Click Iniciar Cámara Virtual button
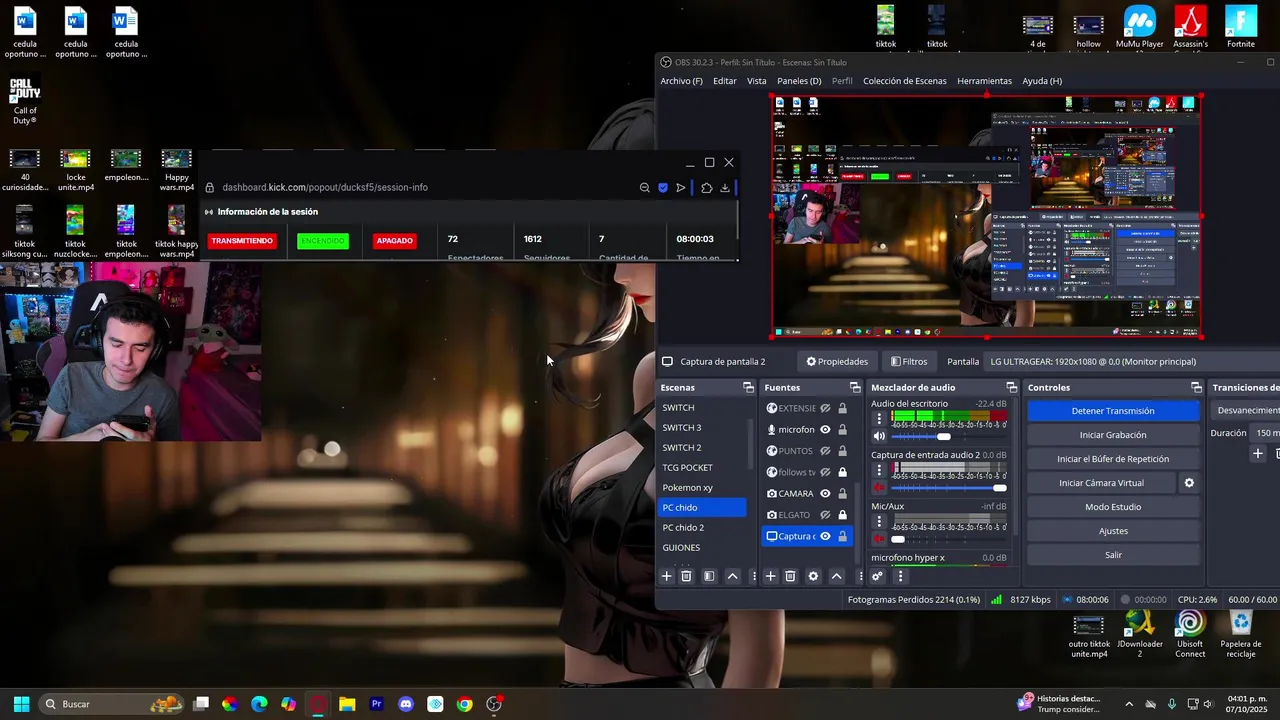1280x720 pixels. coord(1101,483)
